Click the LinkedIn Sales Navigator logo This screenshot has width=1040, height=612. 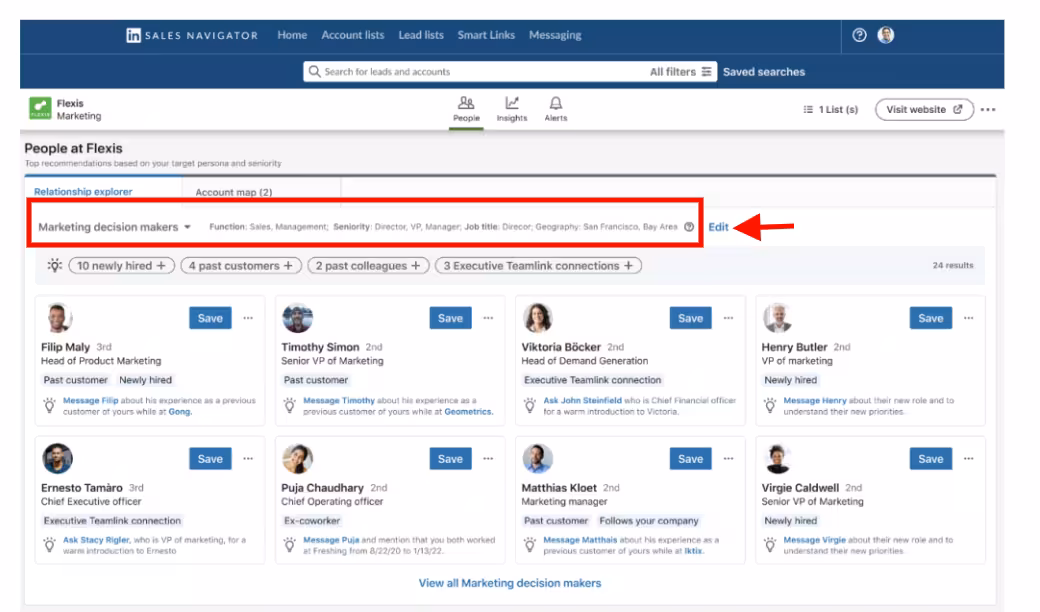[x=192, y=35]
